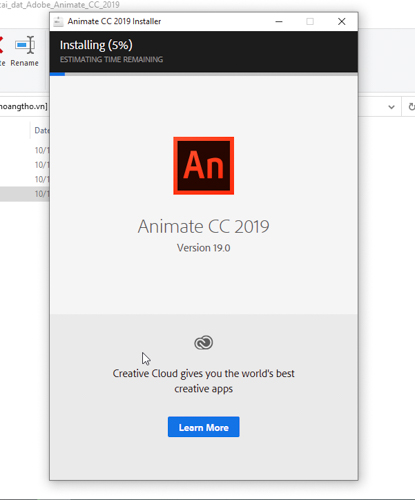Open the File Explorer address bar dropdown arrow
Image resolution: width=415 pixels, height=500 pixels.
coord(391,107)
